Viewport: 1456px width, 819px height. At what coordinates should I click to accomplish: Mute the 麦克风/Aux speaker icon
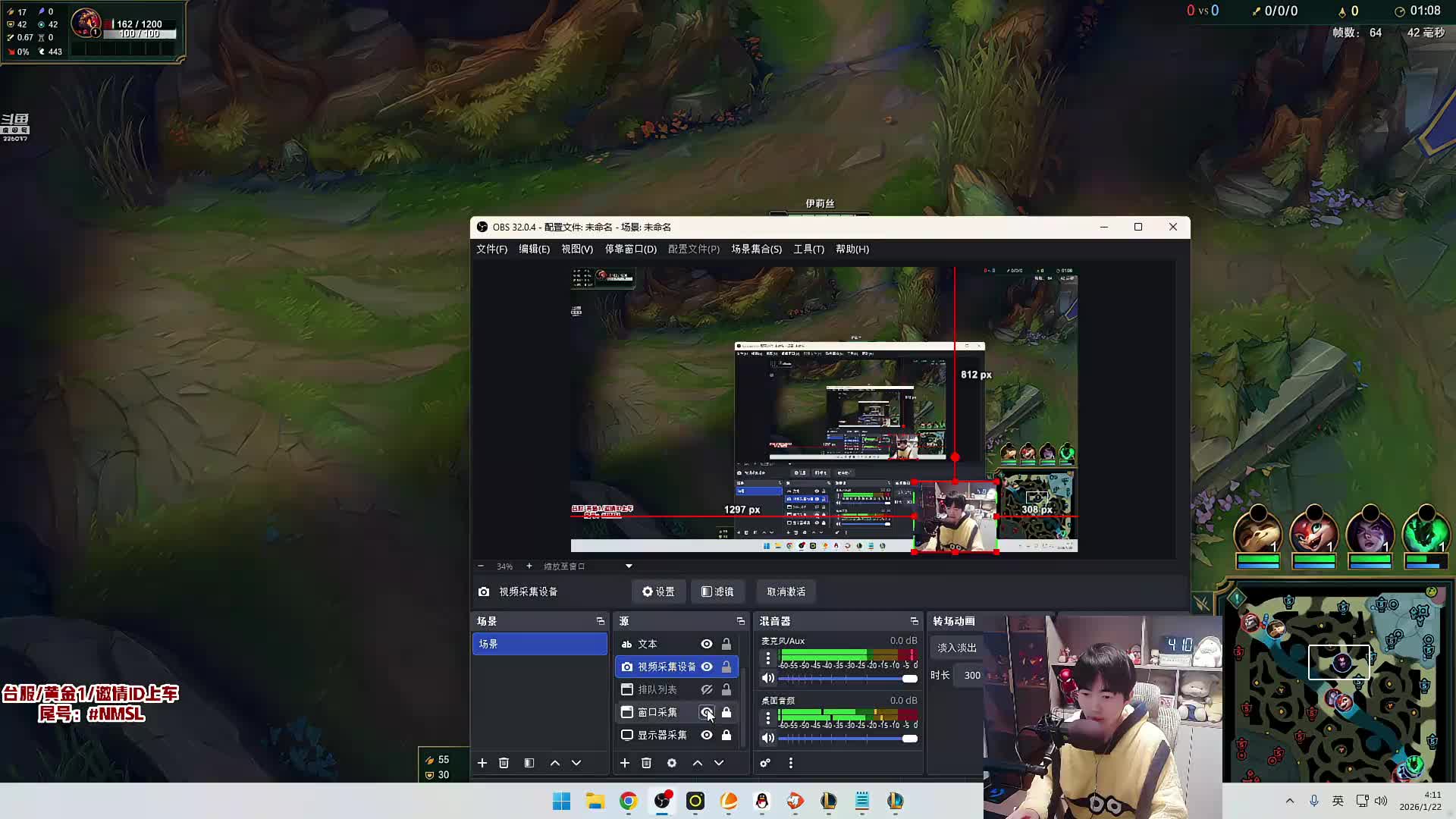(768, 678)
